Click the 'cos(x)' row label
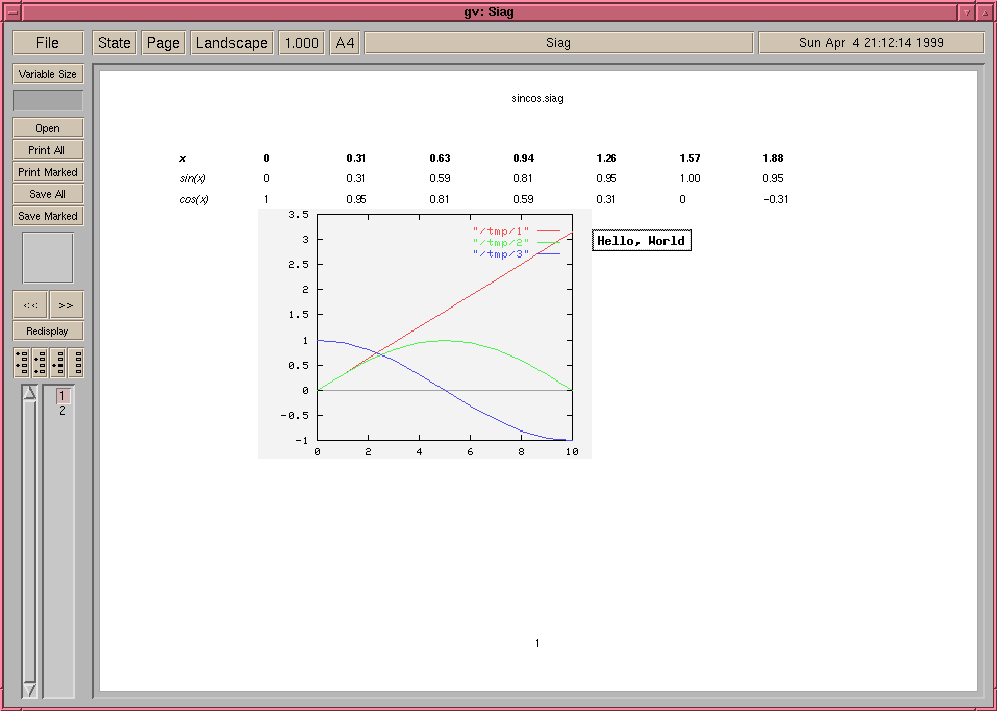The height and width of the screenshot is (711, 997). coord(194,199)
